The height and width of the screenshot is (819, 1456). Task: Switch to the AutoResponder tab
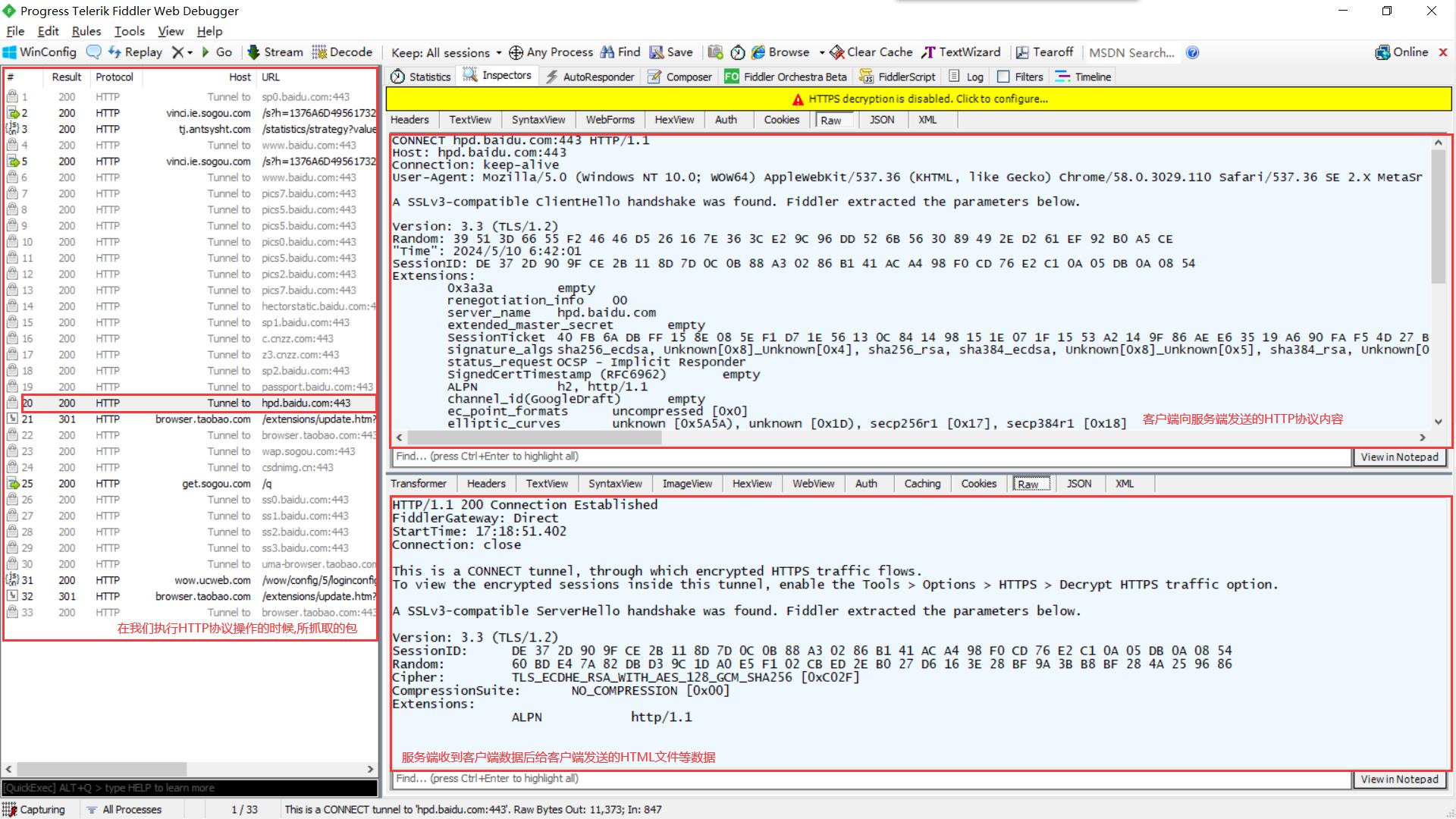coord(590,77)
